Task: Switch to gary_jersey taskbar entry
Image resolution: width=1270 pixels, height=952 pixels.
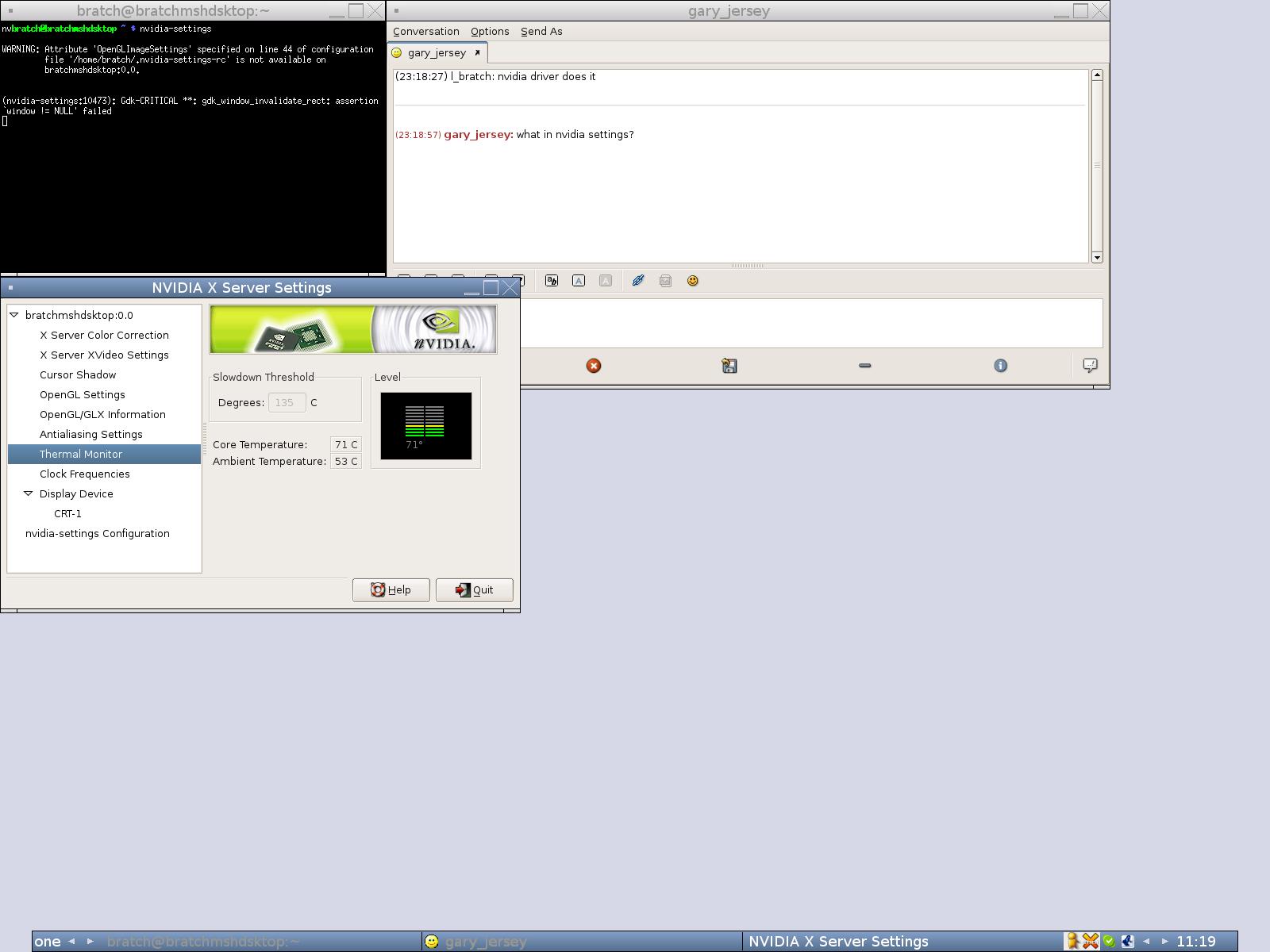Action: pos(583,942)
